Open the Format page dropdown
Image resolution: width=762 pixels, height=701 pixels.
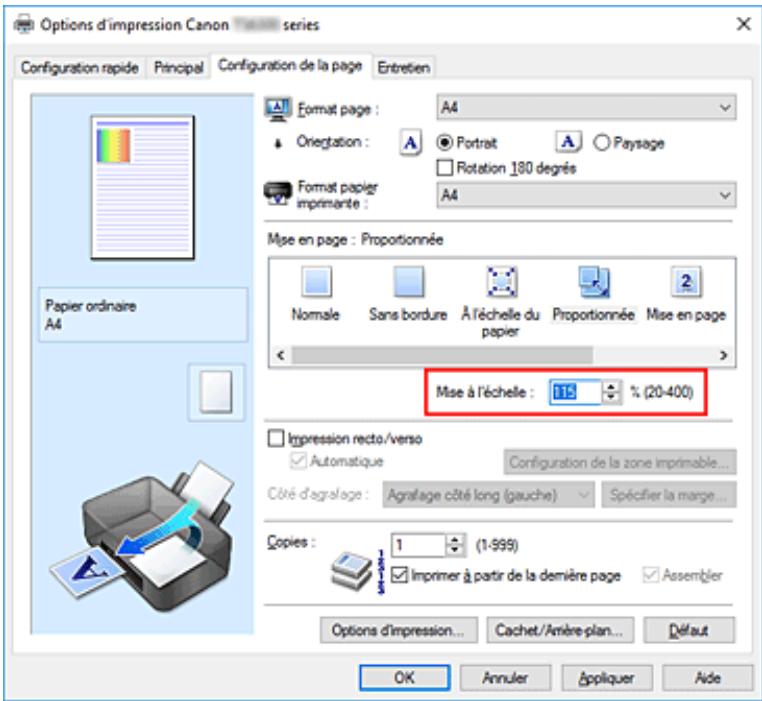click(586, 107)
